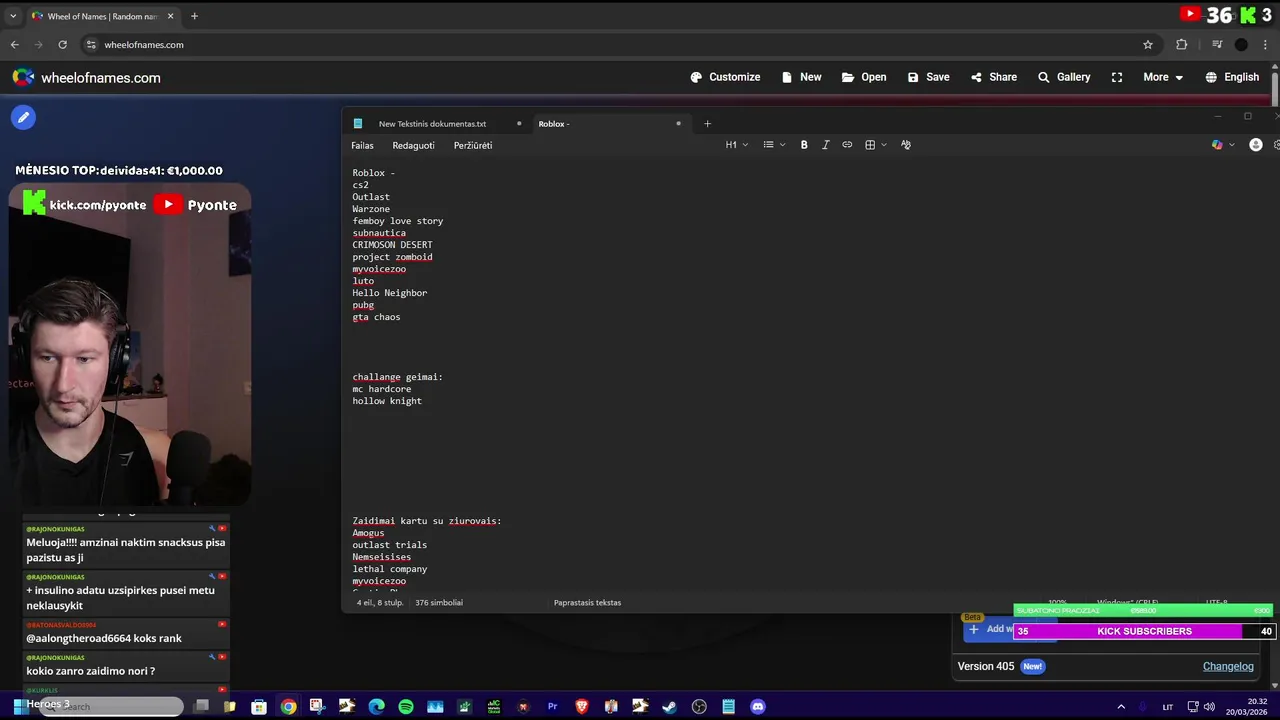Open the Failas menu
Viewport: 1280px width, 720px height.
click(362, 145)
